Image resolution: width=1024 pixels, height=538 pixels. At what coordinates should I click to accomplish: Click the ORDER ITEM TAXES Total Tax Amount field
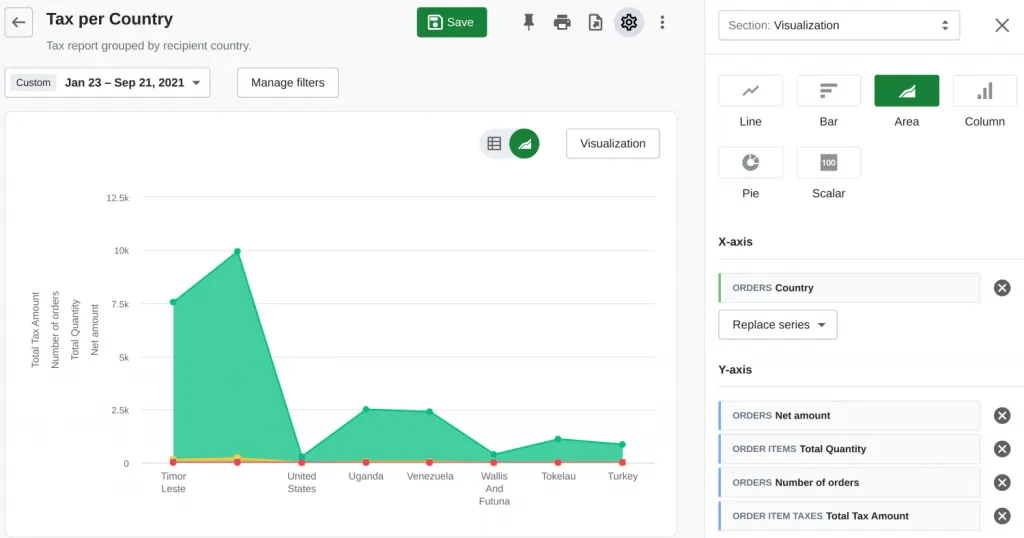pos(849,516)
